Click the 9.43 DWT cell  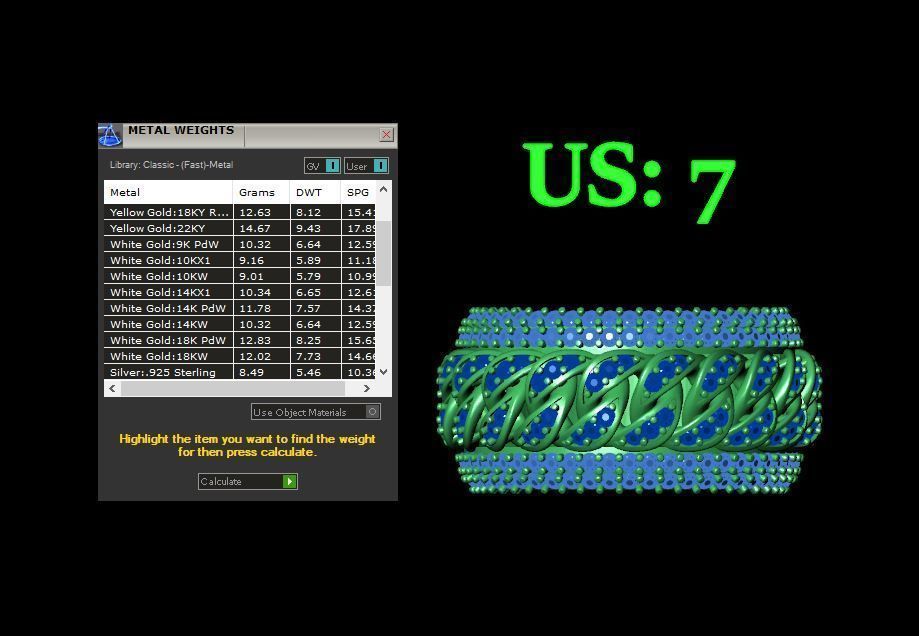point(315,228)
